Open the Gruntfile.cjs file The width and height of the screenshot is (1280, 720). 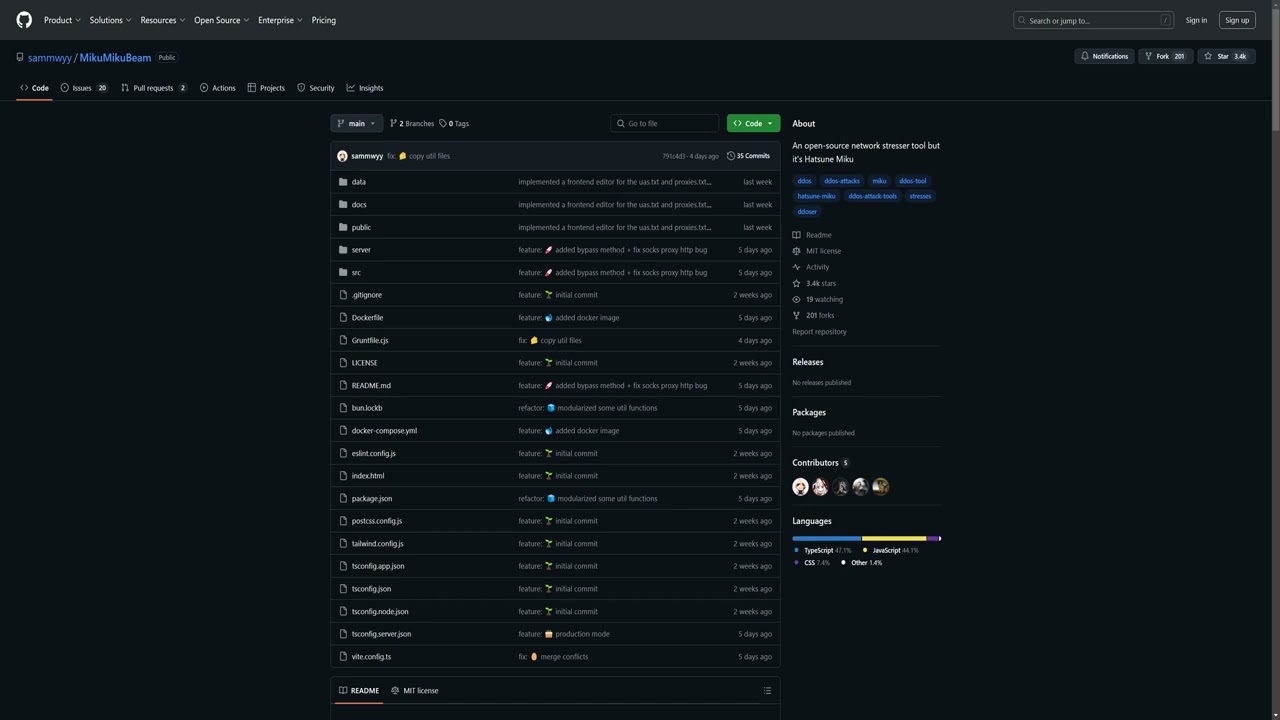(370, 341)
